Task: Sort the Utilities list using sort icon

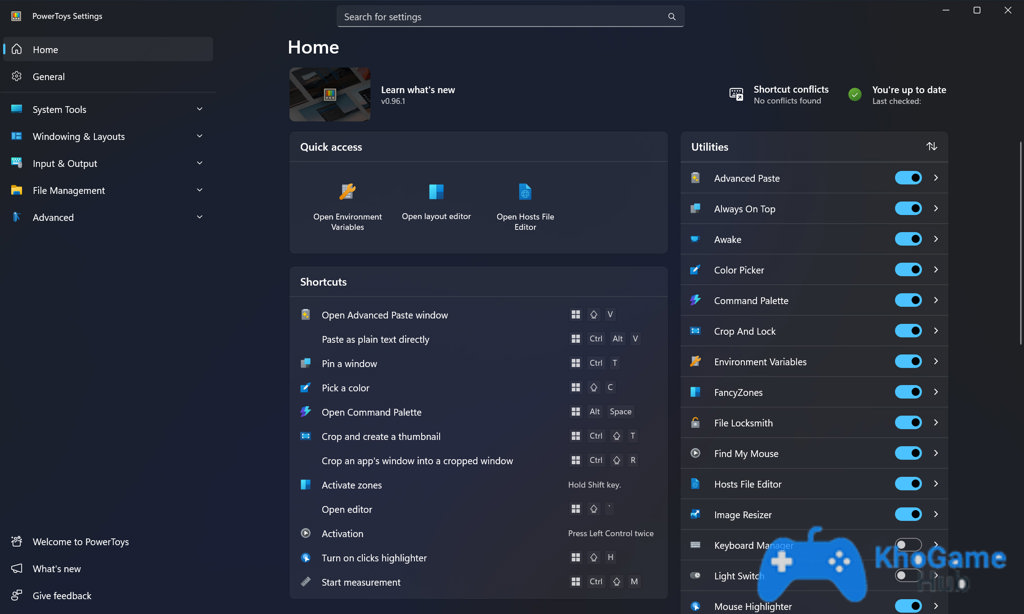Action: [931, 147]
